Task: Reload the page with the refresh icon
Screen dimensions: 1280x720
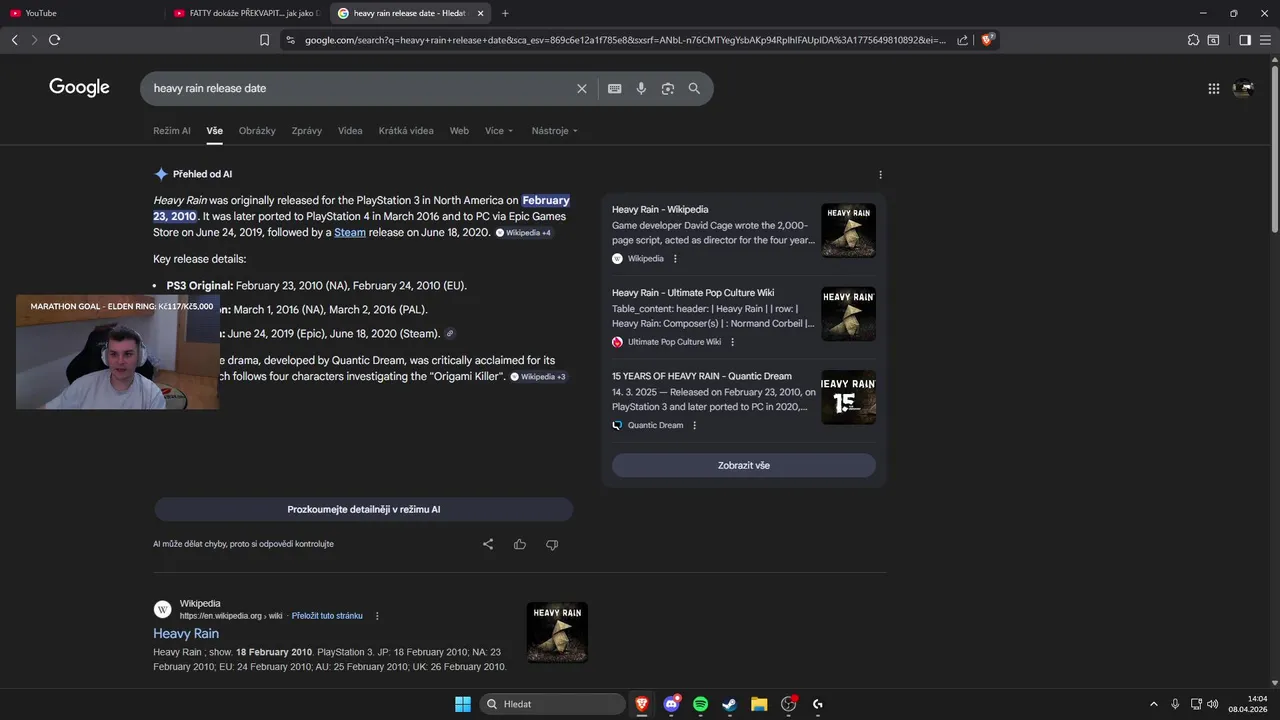Action: [54, 40]
